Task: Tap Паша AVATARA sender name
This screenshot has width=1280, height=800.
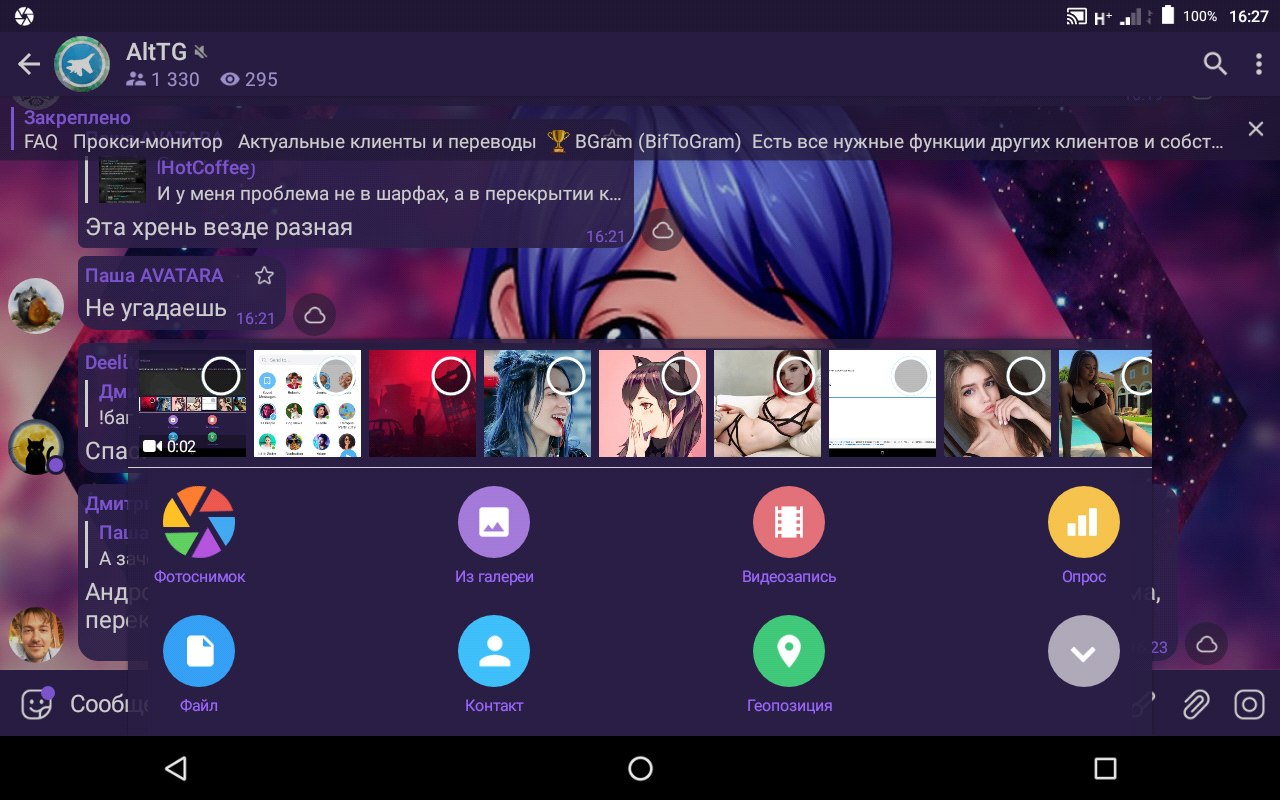Action: pyautogui.click(x=154, y=275)
